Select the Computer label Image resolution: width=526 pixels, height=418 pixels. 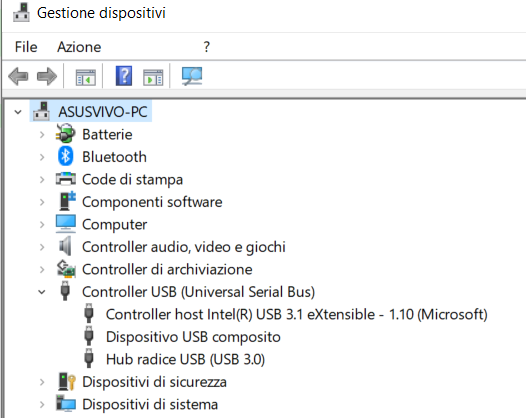pos(114,224)
